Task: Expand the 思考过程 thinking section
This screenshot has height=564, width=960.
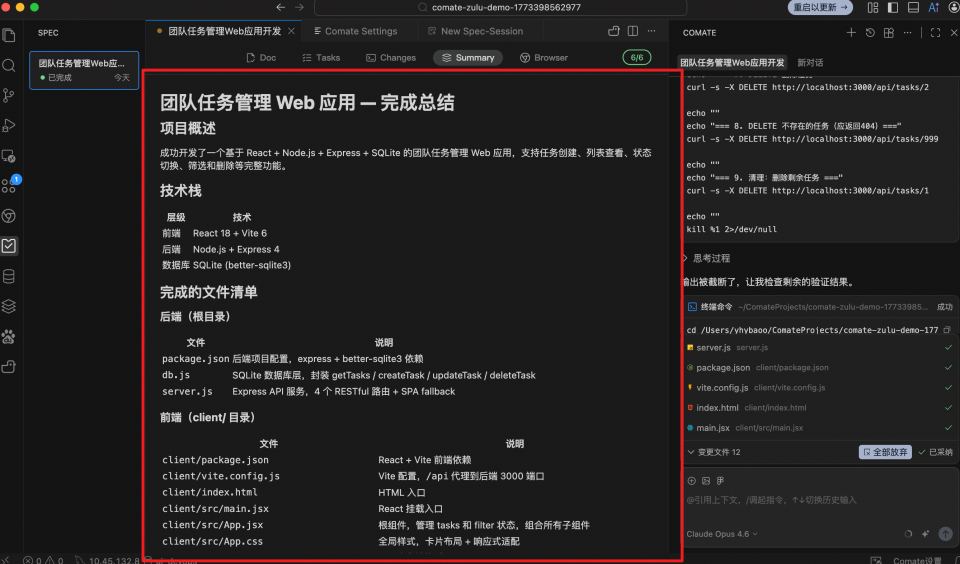Action: 707,258
